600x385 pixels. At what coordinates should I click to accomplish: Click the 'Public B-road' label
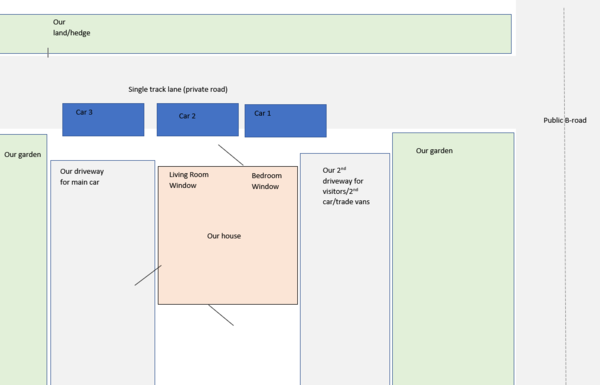(x=565, y=121)
